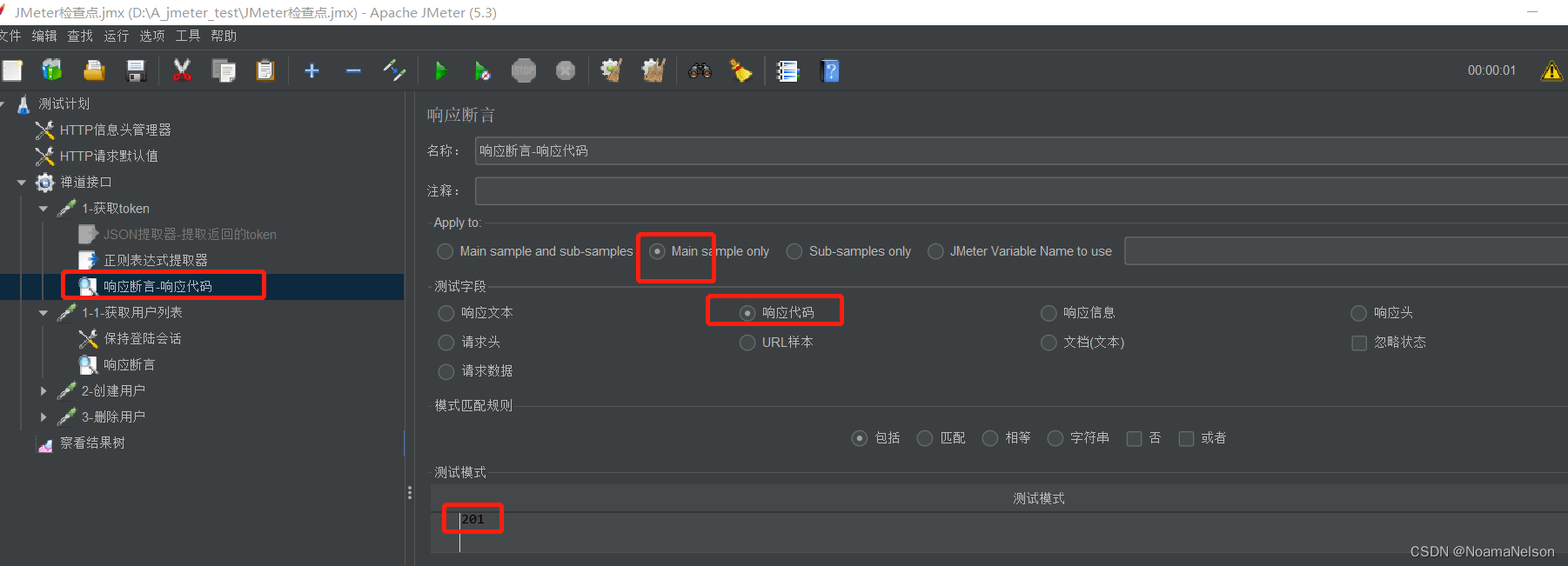
Task: Click the Copy icon in toolbar
Action: [x=224, y=71]
